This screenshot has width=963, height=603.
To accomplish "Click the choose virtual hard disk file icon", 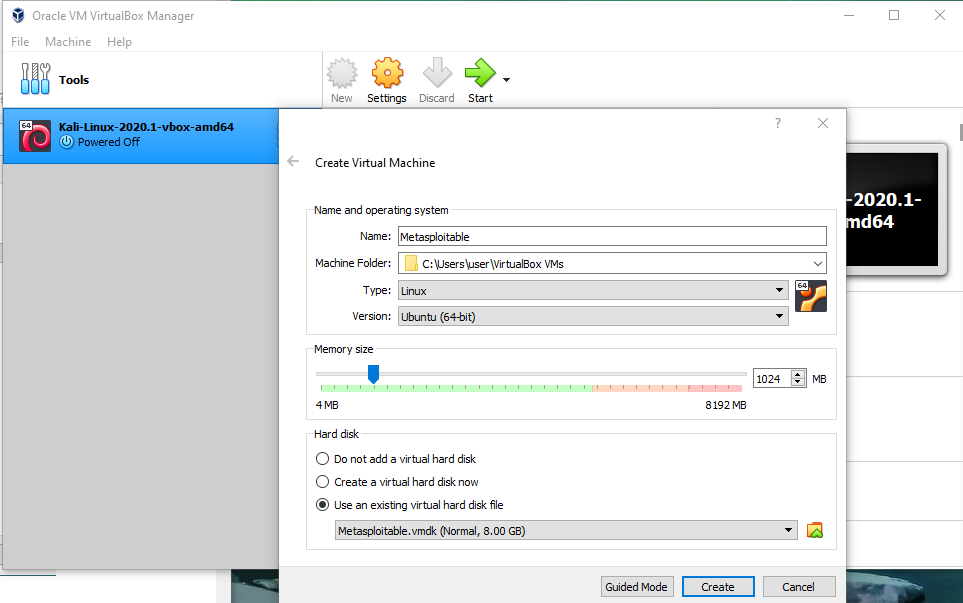I will (x=815, y=530).
